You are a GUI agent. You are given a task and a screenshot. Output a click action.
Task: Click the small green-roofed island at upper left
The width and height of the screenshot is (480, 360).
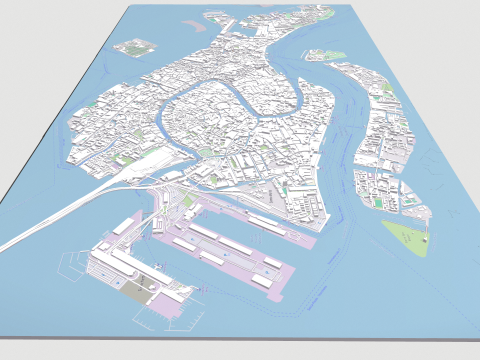pos(135,48)
